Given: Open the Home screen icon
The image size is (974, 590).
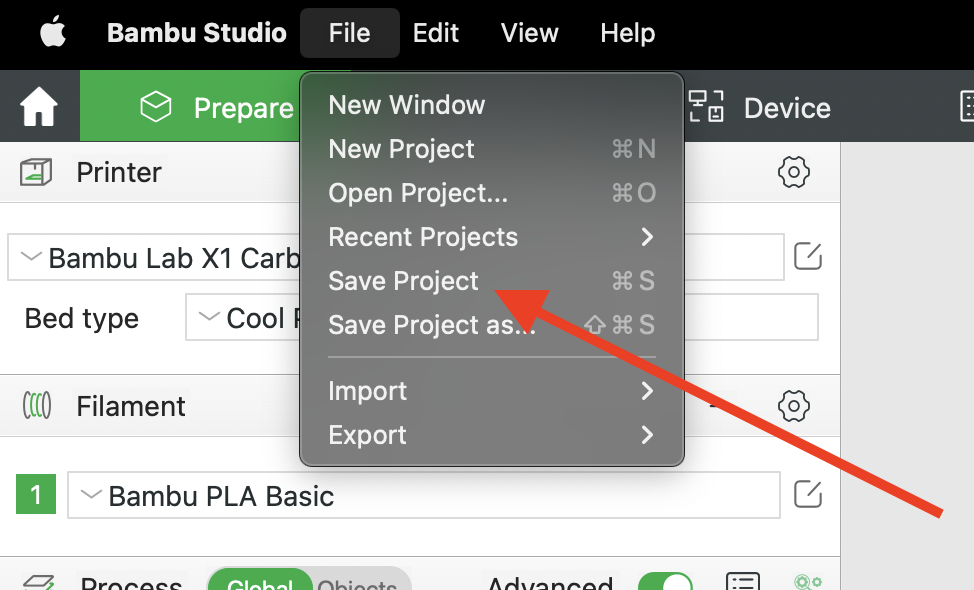Looking at the screenshot, I should point(38,106).
